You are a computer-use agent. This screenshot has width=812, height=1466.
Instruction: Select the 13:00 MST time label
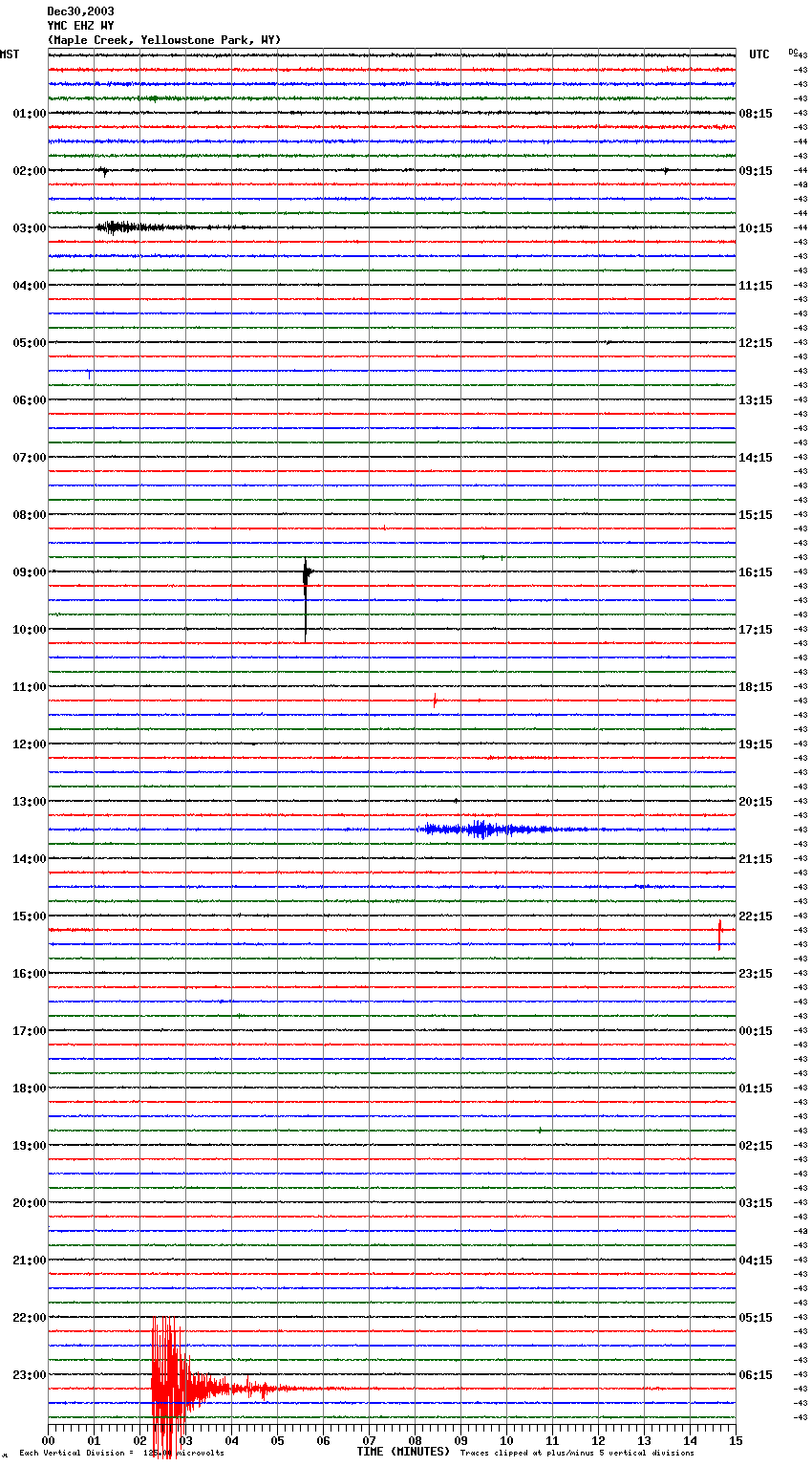pyautogui.click(x=29, y=802)
